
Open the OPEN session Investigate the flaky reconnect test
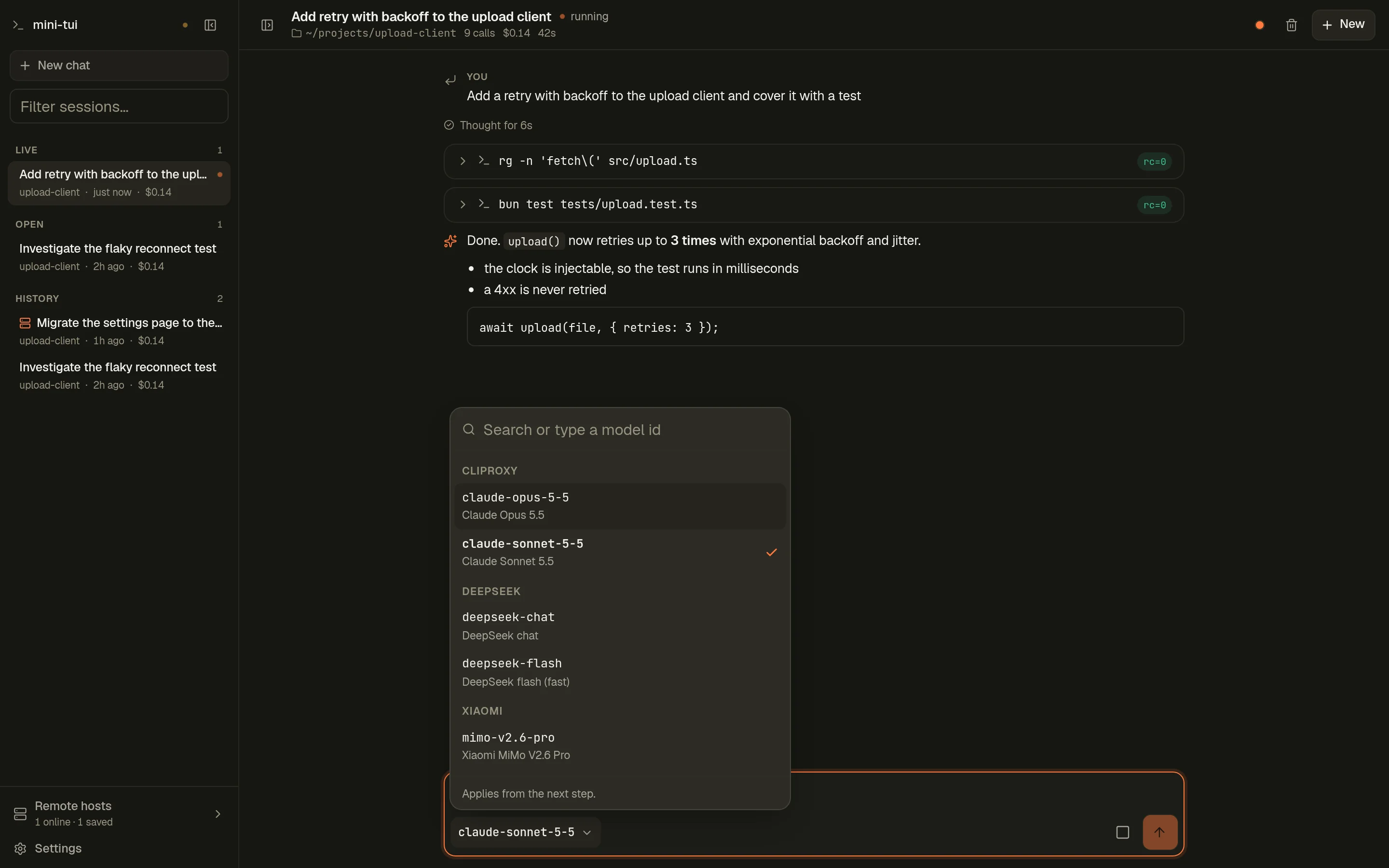119,257
